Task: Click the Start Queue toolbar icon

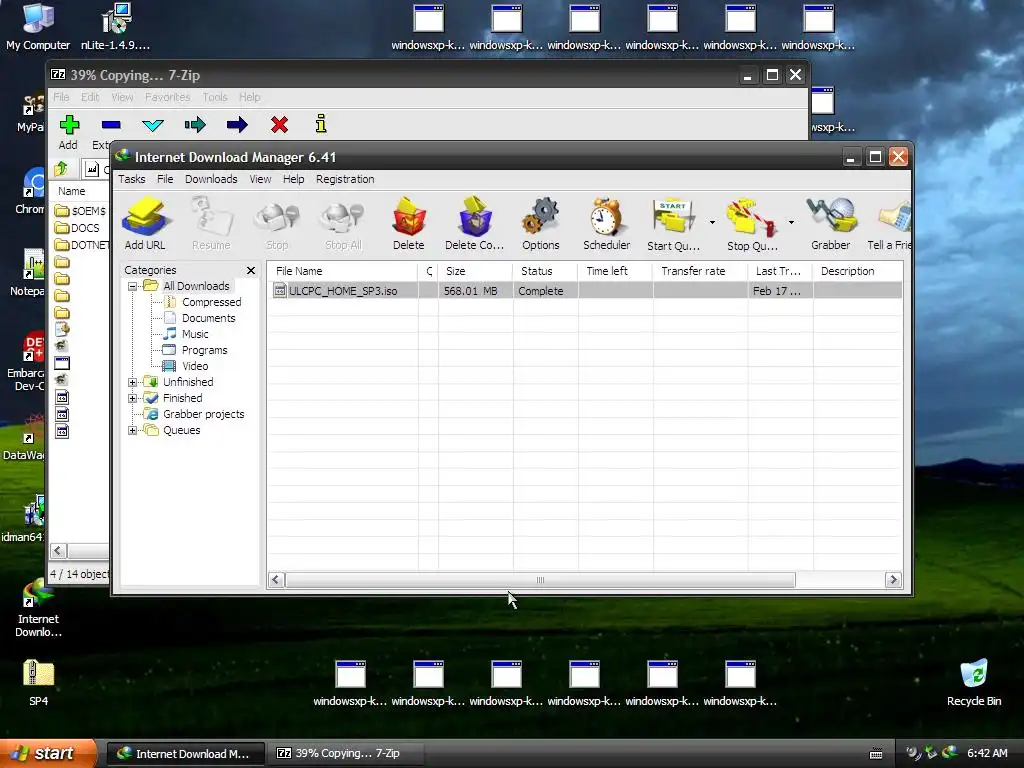Action: tap(673, 224)
